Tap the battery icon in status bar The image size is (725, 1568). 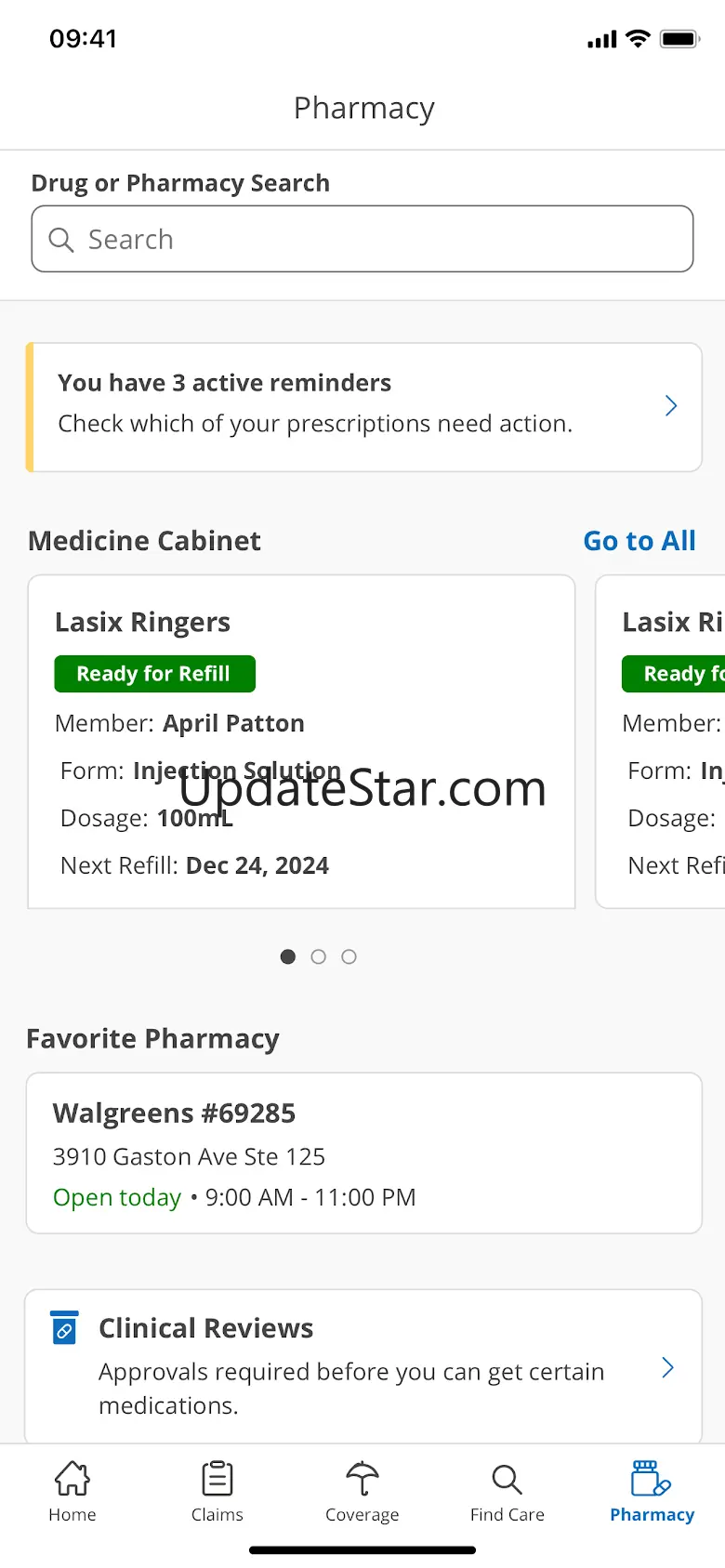(679, 39)
